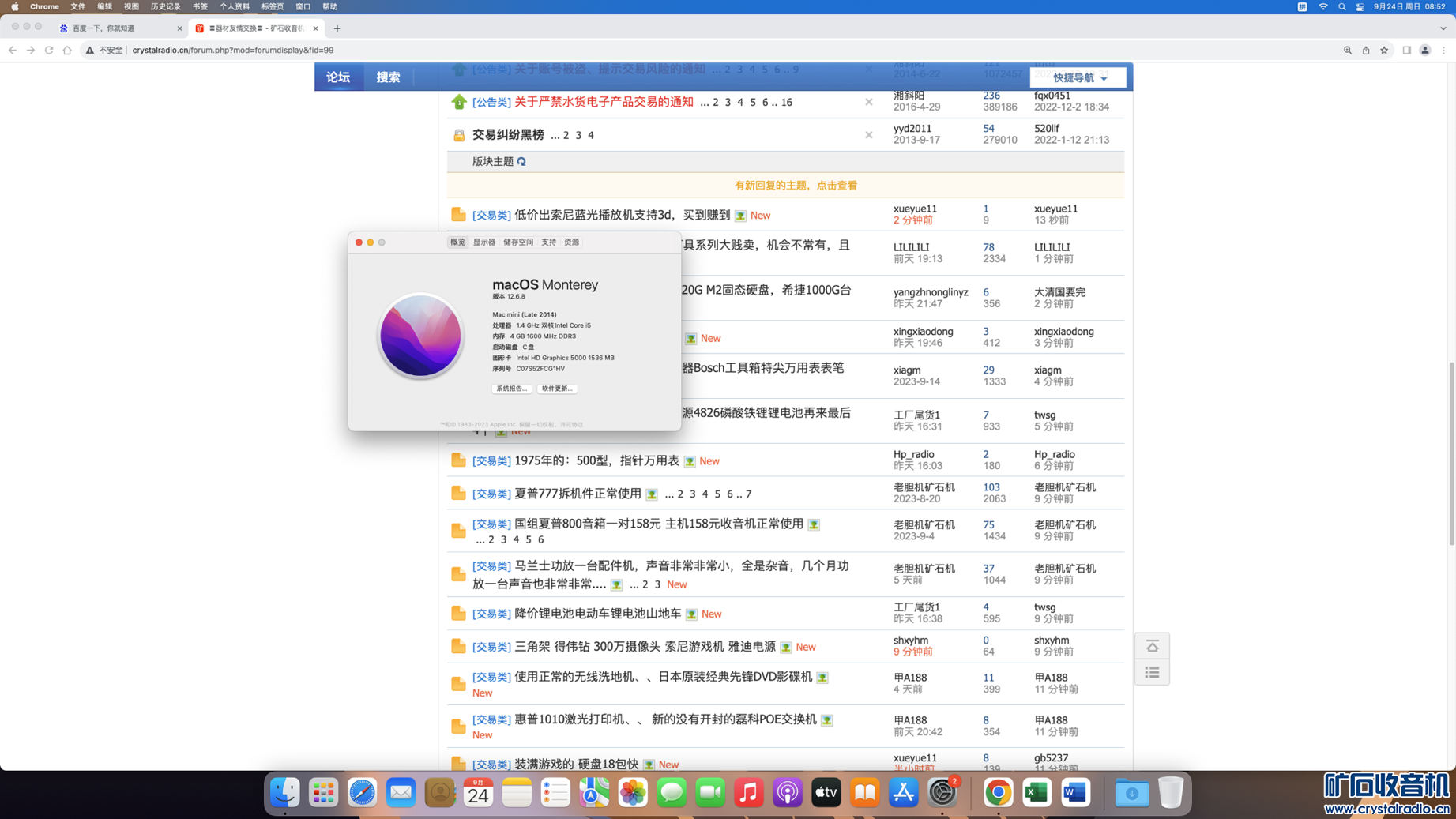
Task: Bookmark this page with the star icon
Action: click(1384, 50)
